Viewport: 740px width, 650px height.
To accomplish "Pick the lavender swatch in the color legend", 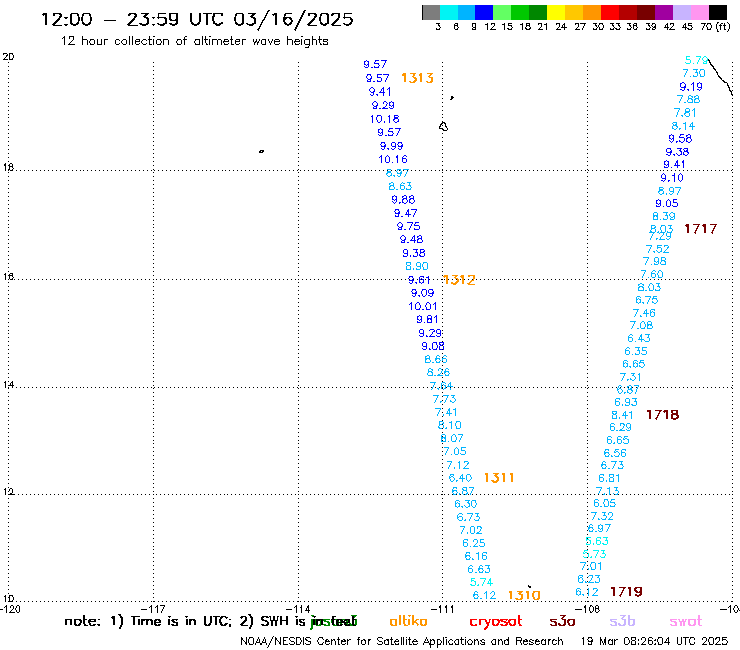I will [x=681, y=12].
